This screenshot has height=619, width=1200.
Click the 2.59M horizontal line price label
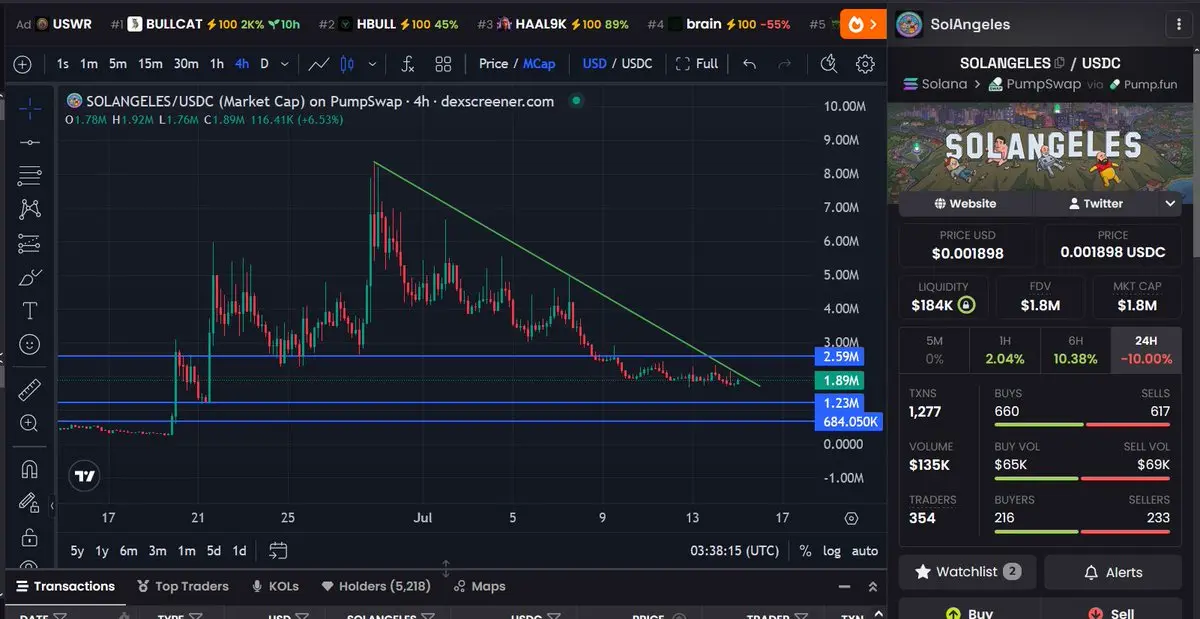pos(841,356)
